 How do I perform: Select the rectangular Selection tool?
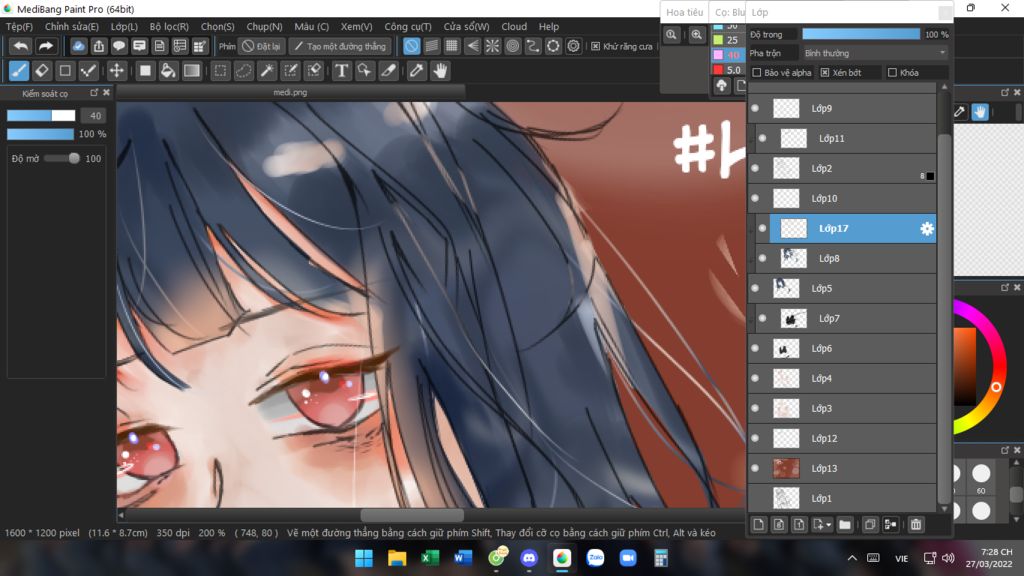(x=221, y=71)
